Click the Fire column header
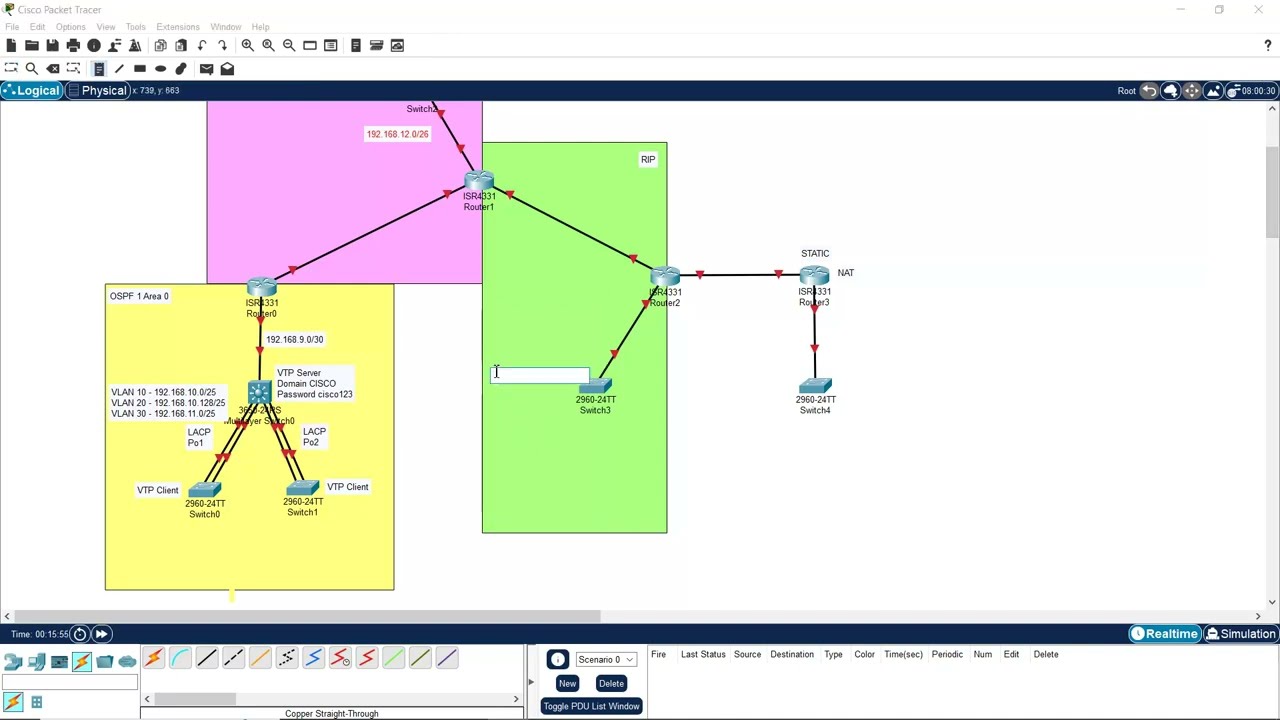 click(x=658, y=654)
